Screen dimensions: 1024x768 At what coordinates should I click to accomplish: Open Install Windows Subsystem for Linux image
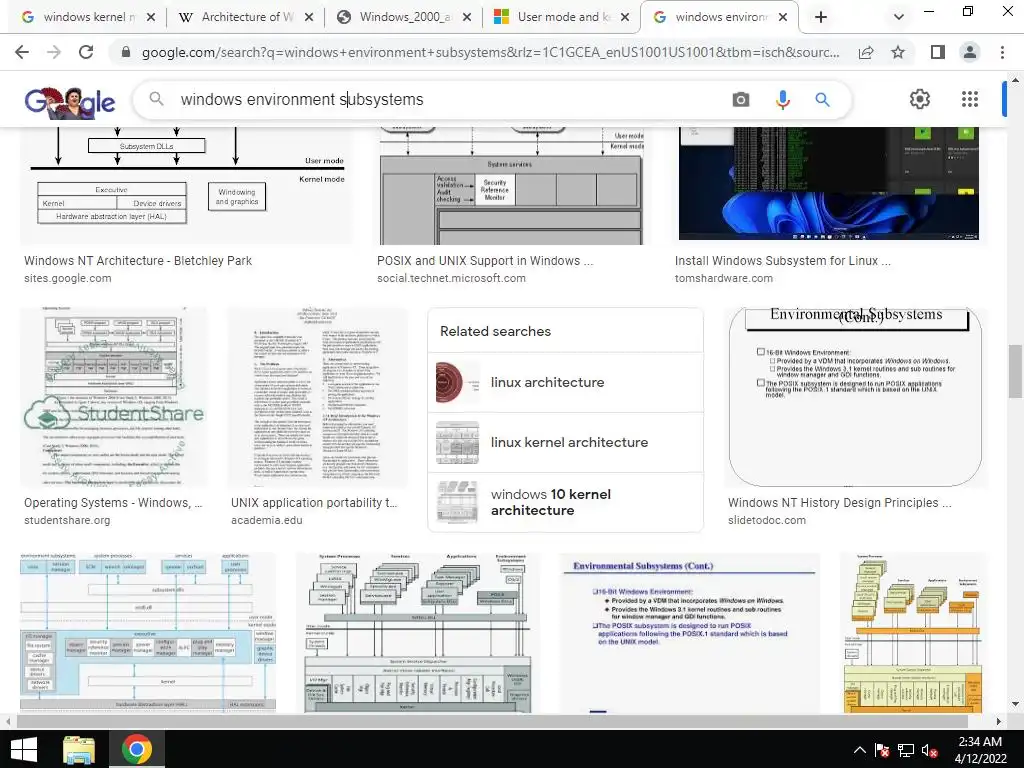pos(830,184)
